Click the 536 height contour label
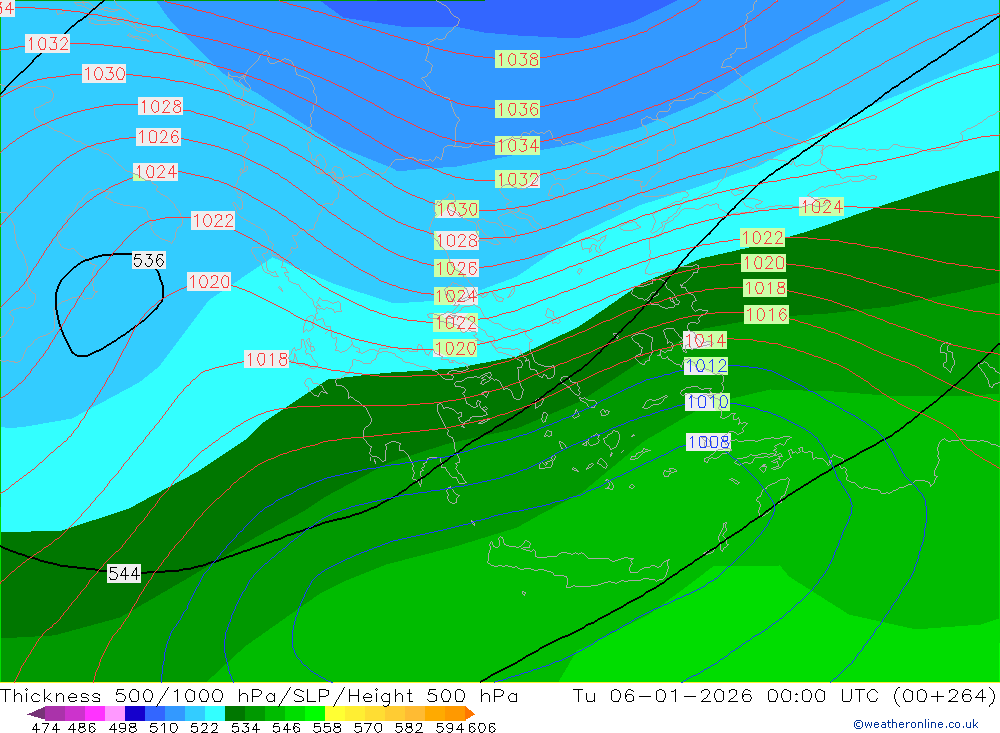The image size is (1000, 733). pos(149,260)
